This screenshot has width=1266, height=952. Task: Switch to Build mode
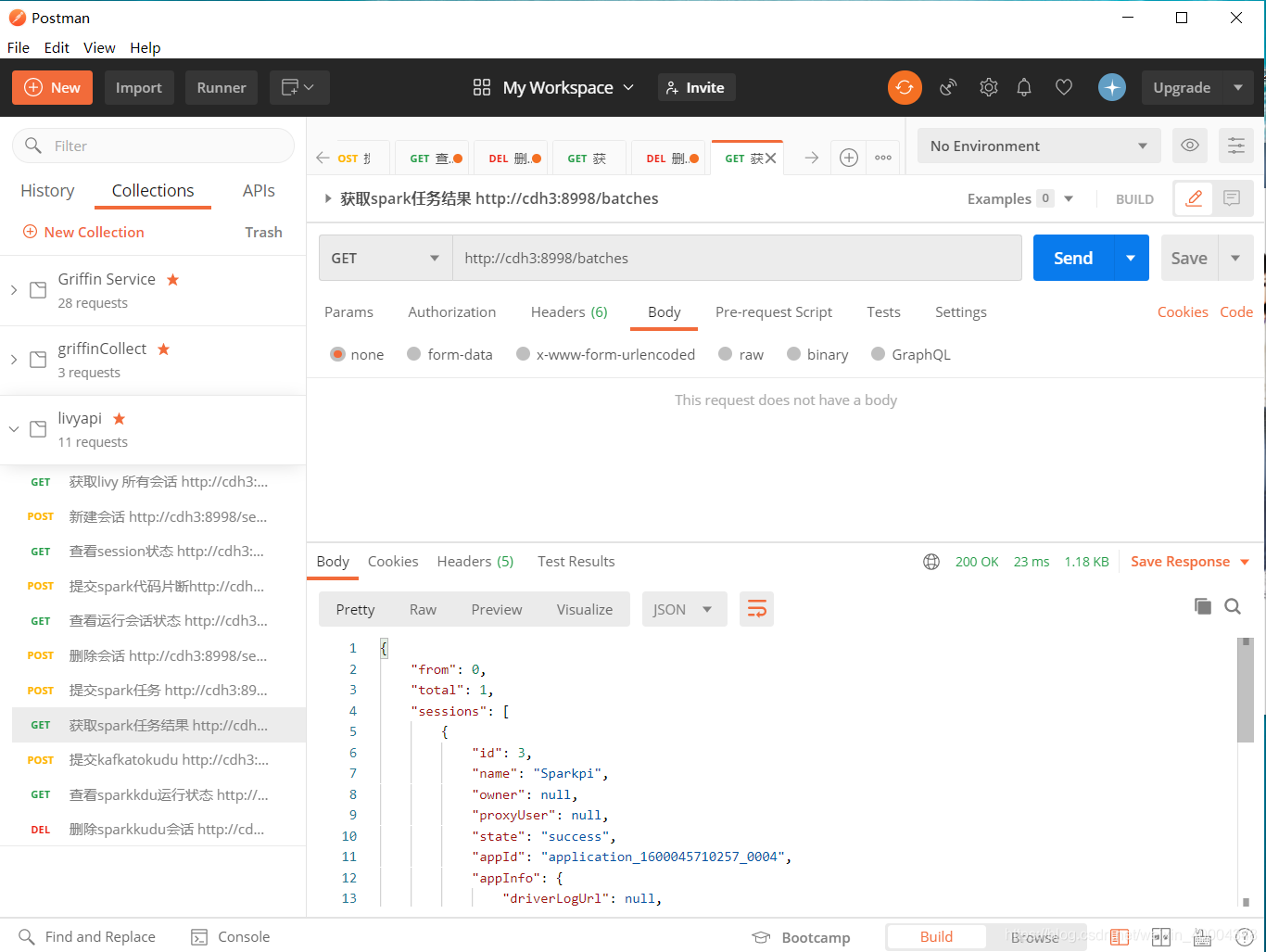click(936, 936)
